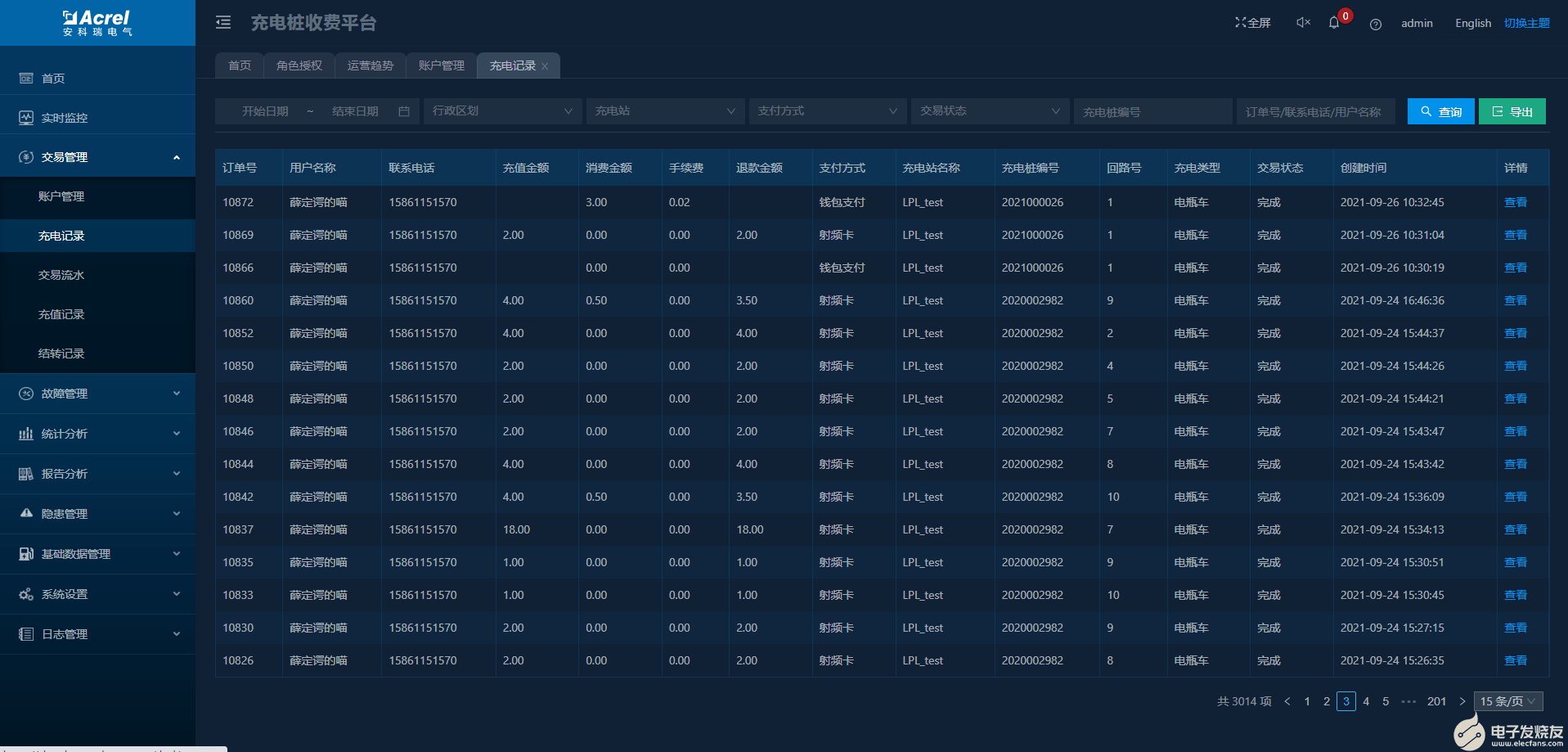Open 实时监控 from the sidebar
Screen dimensions: 1568x752
tap(65, 118)
